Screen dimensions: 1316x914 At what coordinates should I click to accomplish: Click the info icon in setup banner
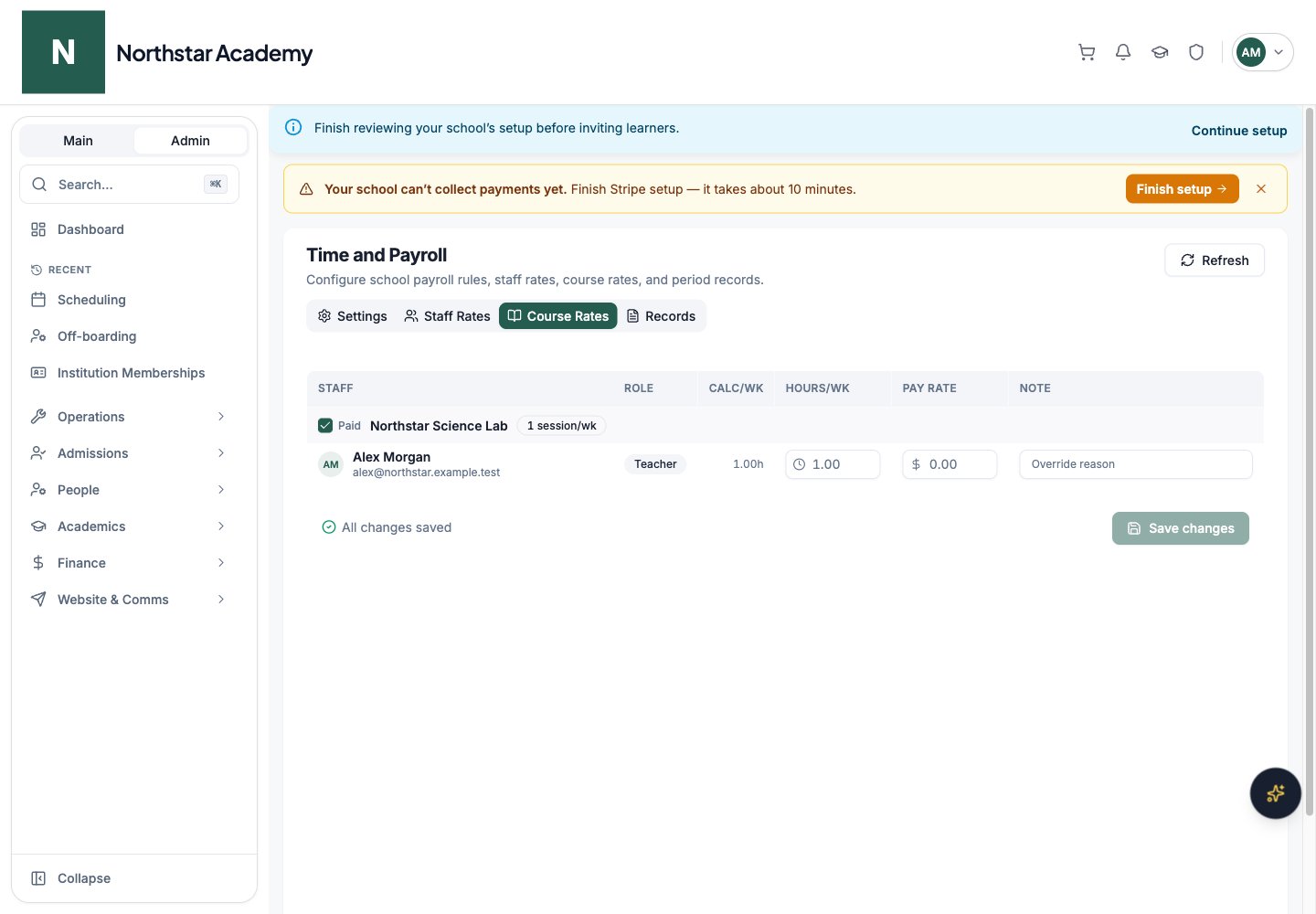[x=293, y=128]
